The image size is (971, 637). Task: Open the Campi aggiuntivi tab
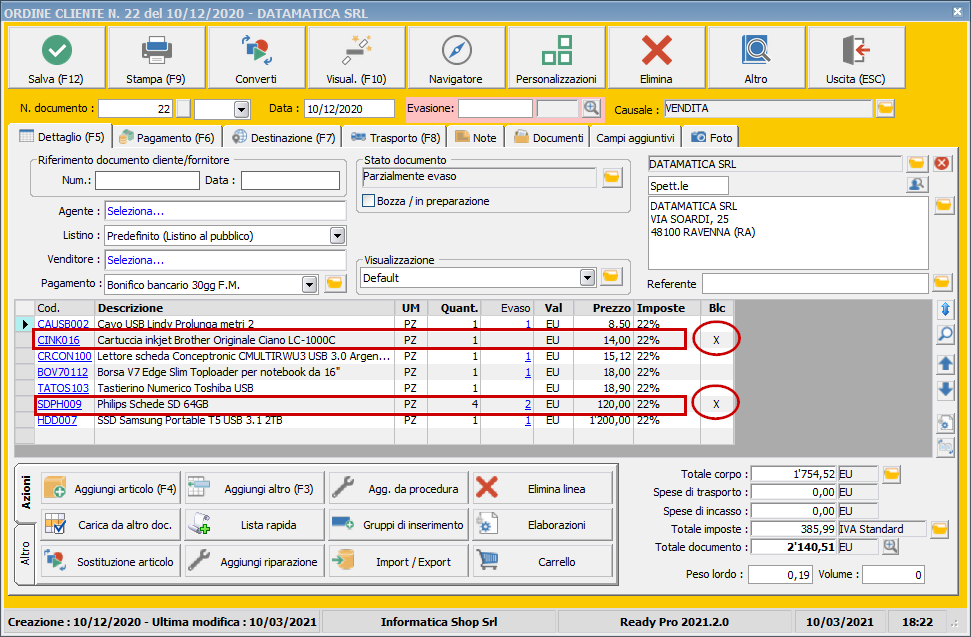click(635, 137)
